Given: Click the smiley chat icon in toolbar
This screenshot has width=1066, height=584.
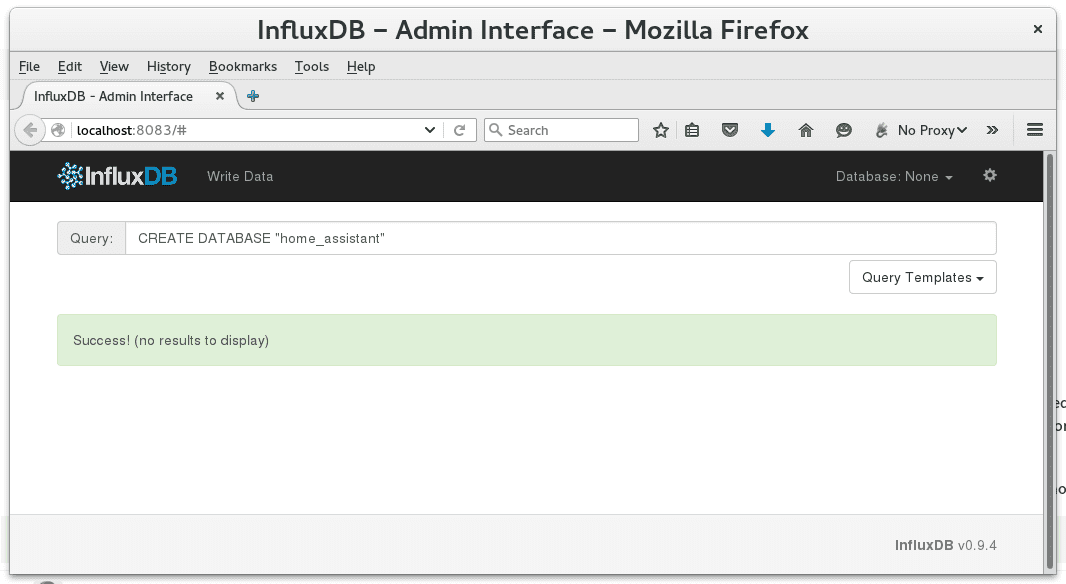Looking at the screenshot, I should pos(844,130).
